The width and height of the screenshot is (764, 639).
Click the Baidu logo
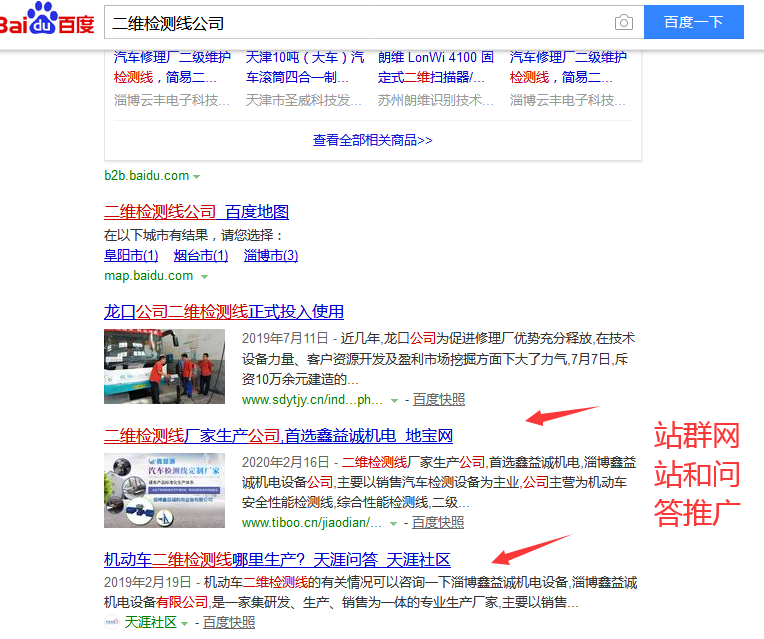click(47, 19)
